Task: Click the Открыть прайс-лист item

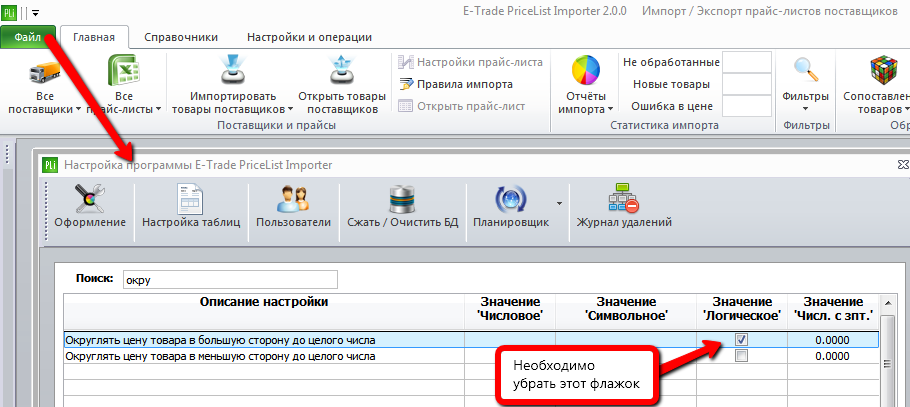Action: (x=462, y=106)
